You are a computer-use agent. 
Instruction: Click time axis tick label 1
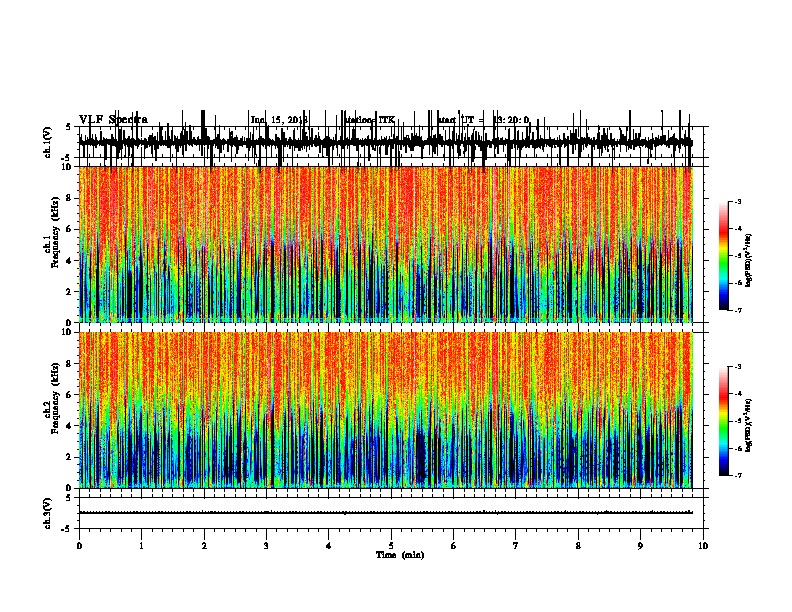click(x=141, y=546)
